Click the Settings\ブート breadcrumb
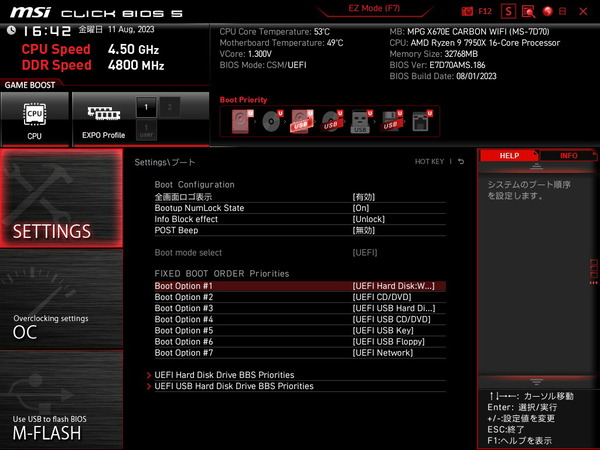This screenshot has width=600, height=450. (x=165, y=162)
